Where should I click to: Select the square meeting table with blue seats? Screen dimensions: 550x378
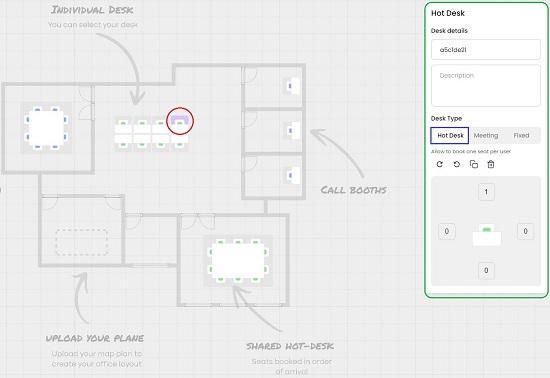point(46,128)
